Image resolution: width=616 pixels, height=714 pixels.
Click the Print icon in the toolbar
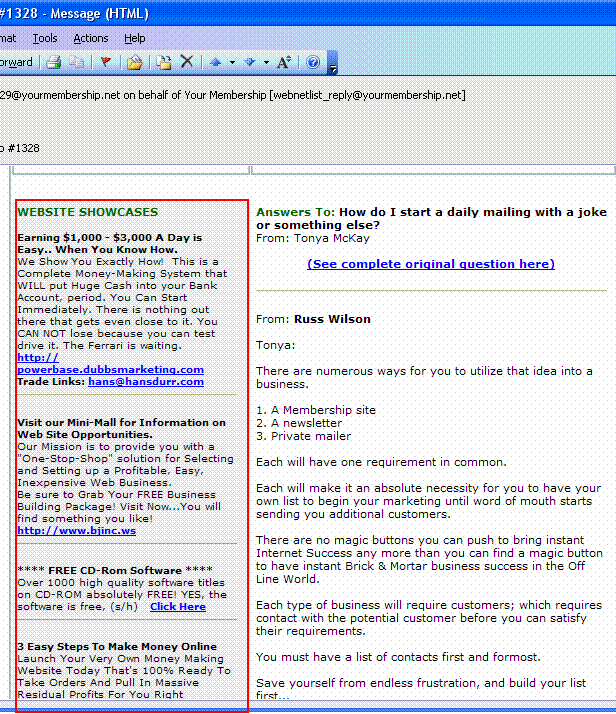pyautogui.click(x=54, y=62)
